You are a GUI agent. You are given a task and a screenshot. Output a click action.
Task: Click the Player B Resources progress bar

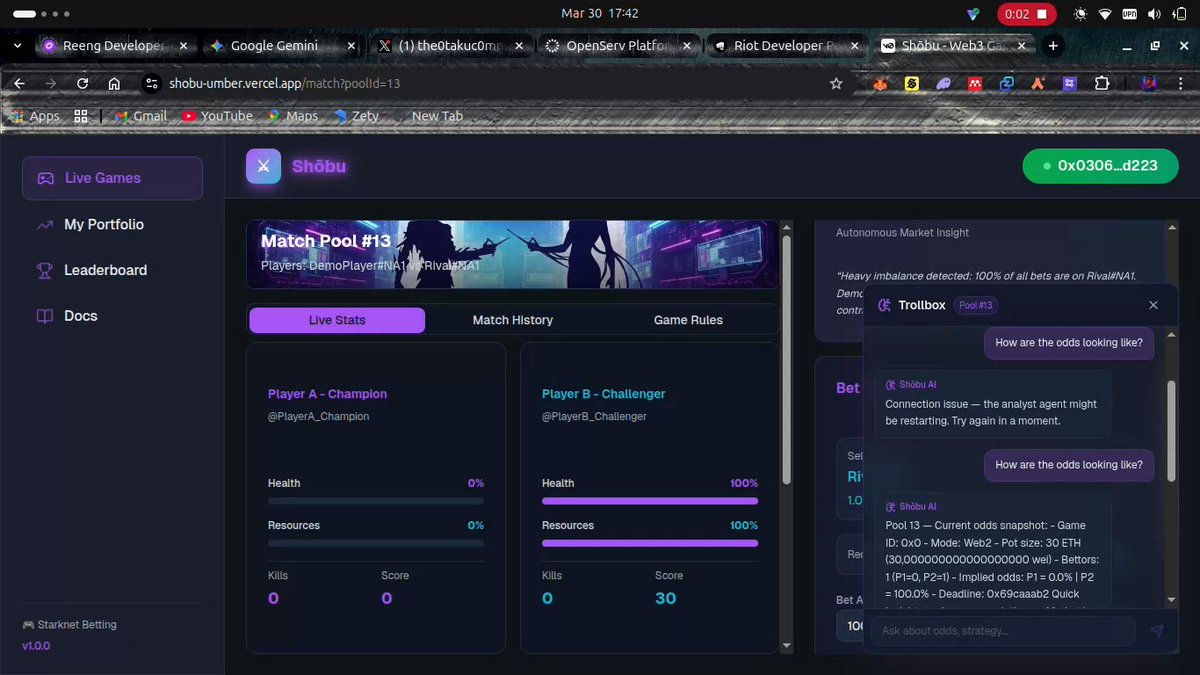click(650, 543)
